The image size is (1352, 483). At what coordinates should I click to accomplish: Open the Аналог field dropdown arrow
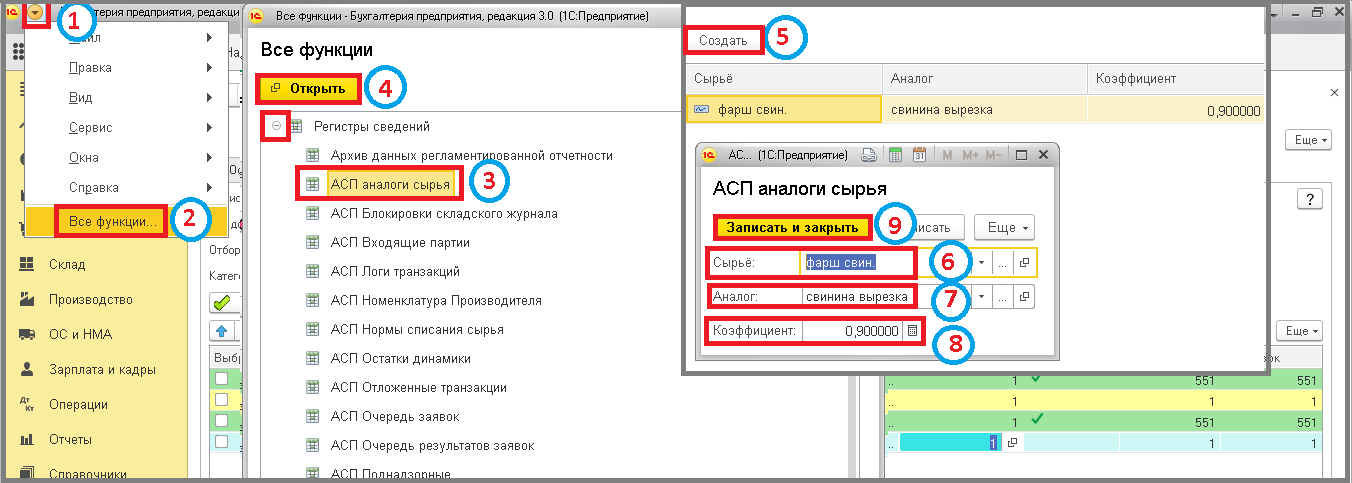click(982, 297)
